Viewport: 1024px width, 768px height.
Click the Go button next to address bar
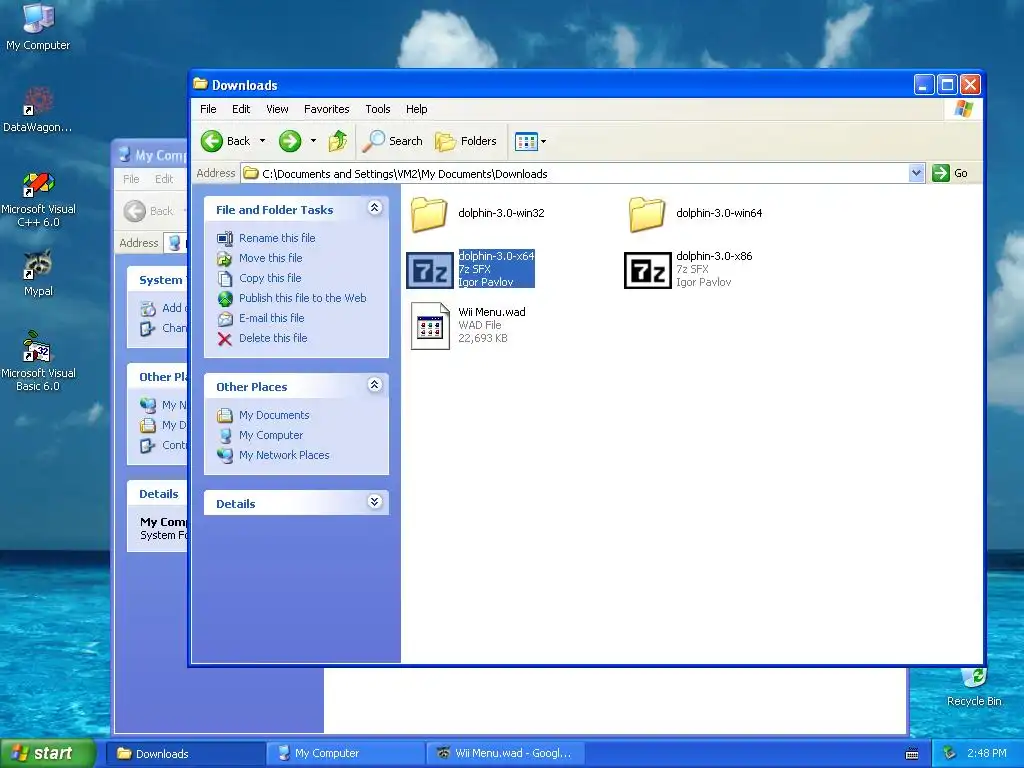[950, 173]
